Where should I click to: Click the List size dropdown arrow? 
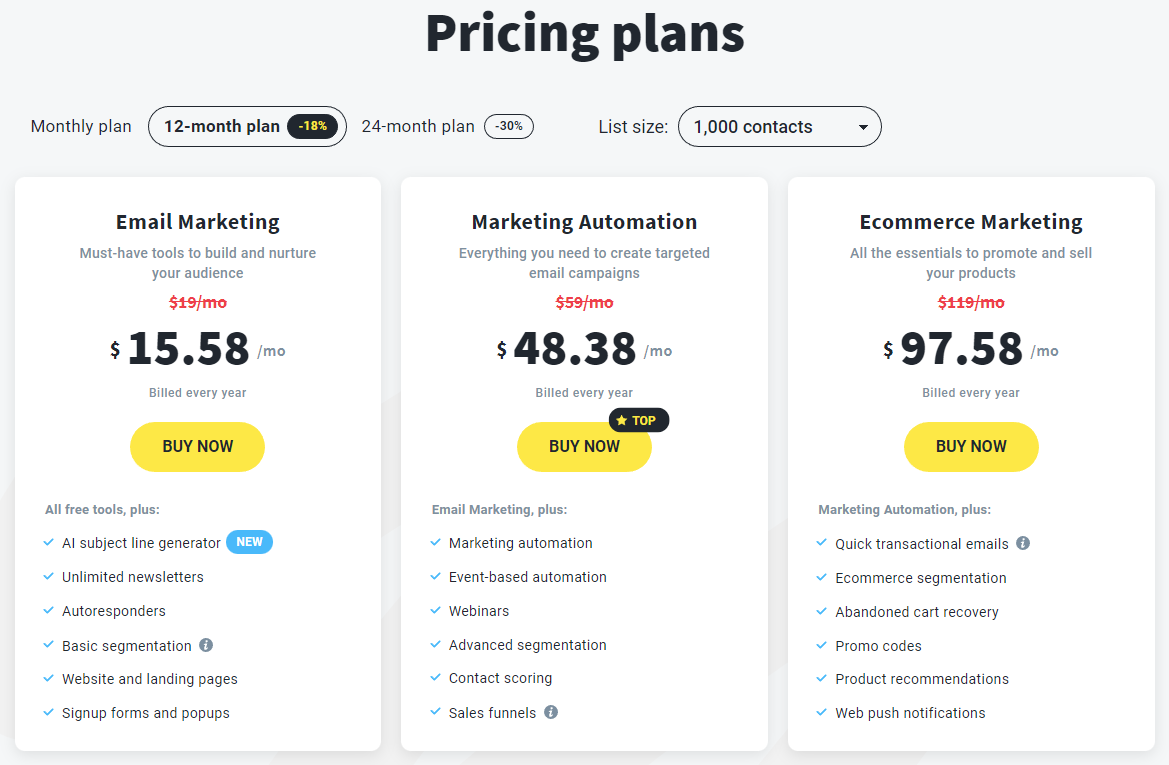[x=863, y=127]
